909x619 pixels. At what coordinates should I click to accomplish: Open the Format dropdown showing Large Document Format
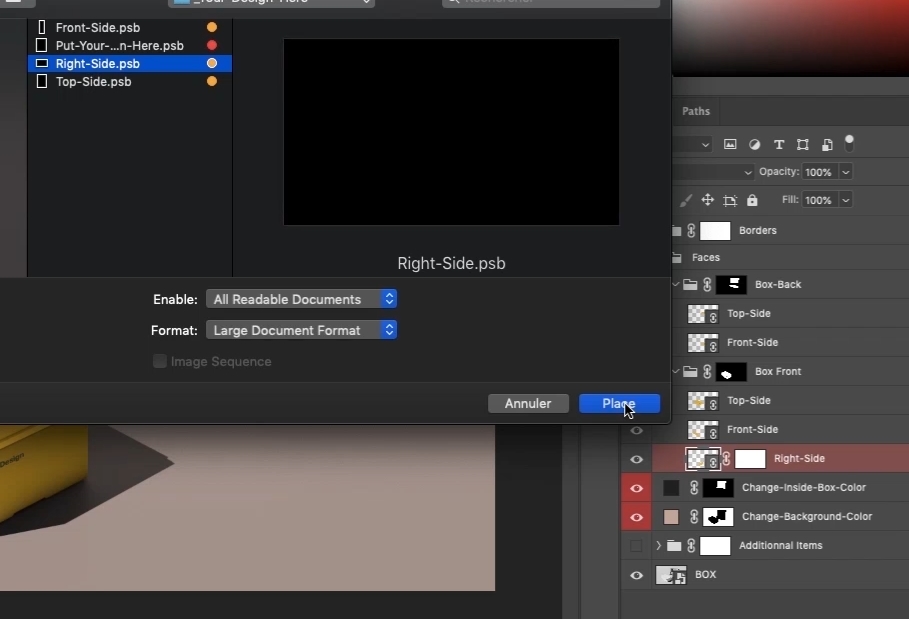[x=301, y=330]
